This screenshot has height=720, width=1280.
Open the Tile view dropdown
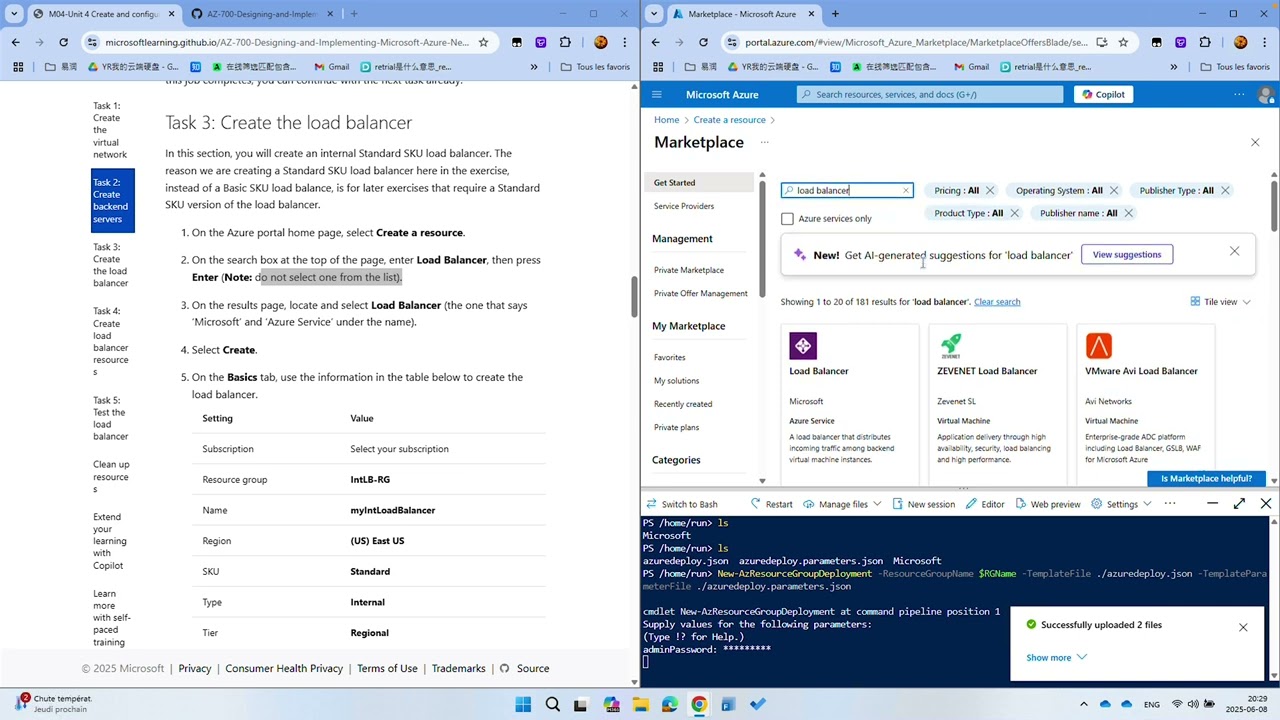[1220, 301]
